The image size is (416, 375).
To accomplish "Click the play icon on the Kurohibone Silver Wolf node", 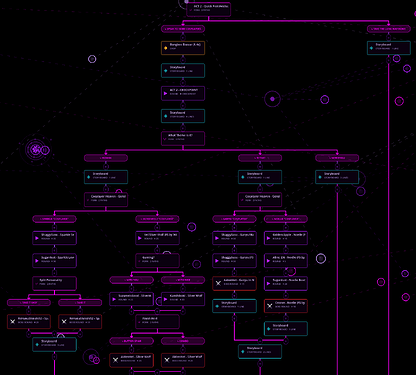I will pos(165,299).
